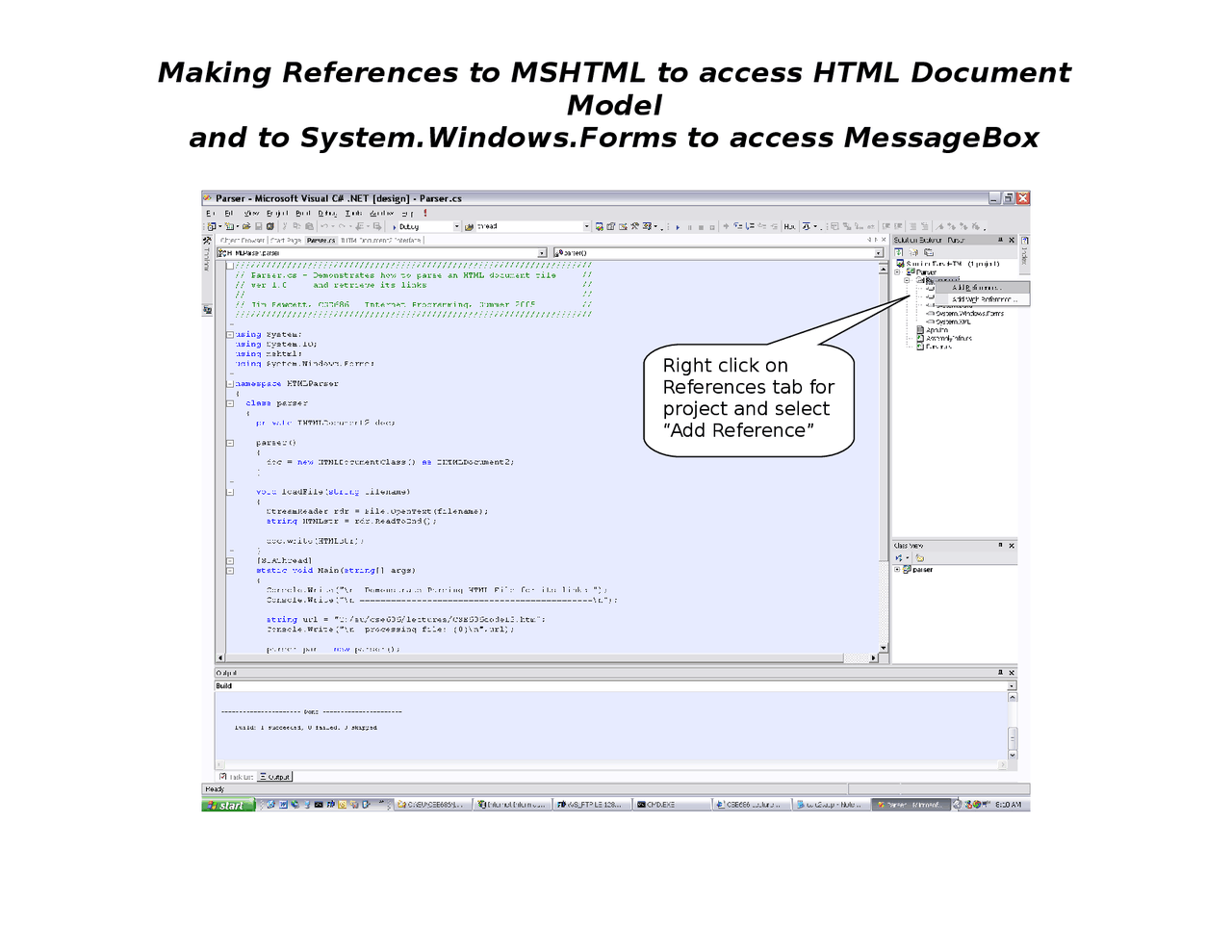1232x952 pixels.
Task: Click the Undo icon in the toolbar
Action: (x=325, y=226)
